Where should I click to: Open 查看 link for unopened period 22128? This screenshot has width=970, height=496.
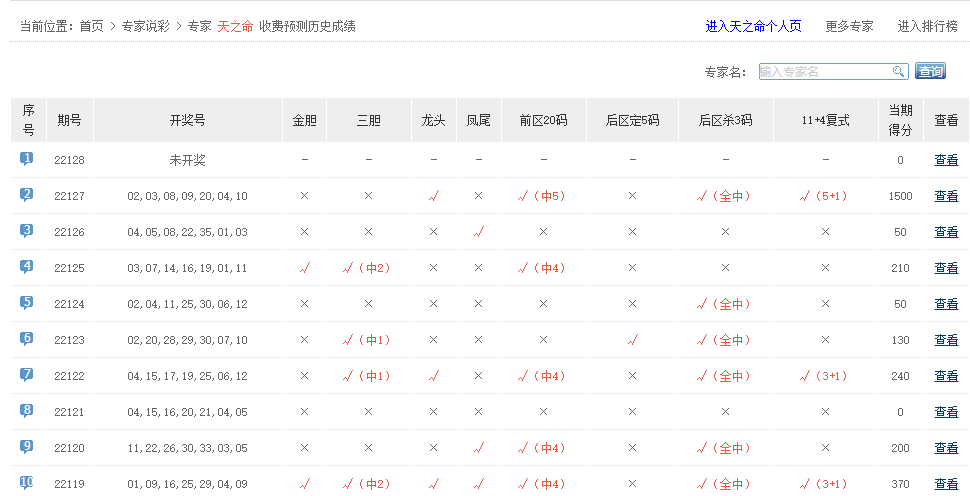[x=946, y=160]
